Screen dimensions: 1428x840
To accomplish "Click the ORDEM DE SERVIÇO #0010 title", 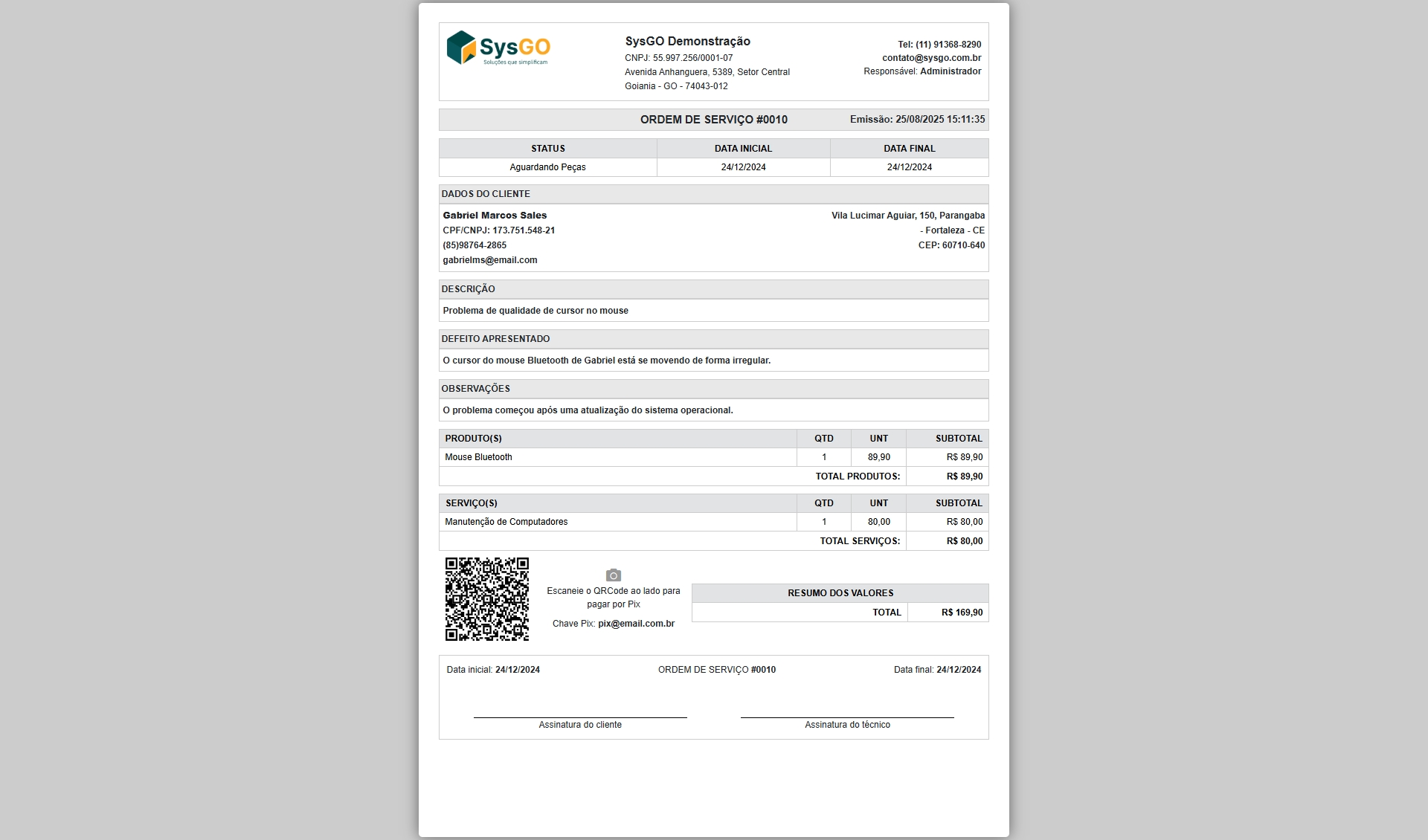I will (x=713, y=120).
